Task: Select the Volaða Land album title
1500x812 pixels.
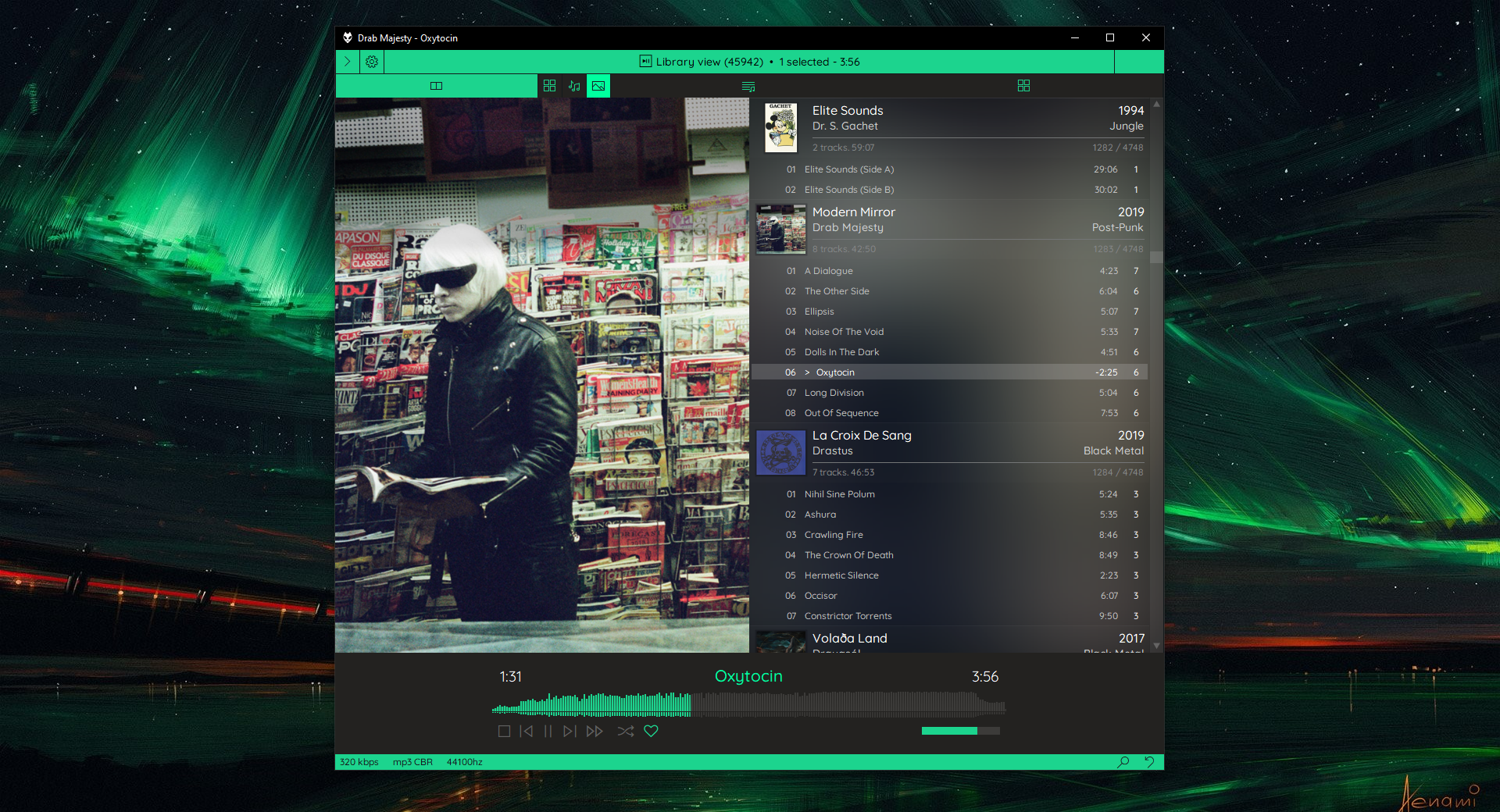Action: (850, 639)
